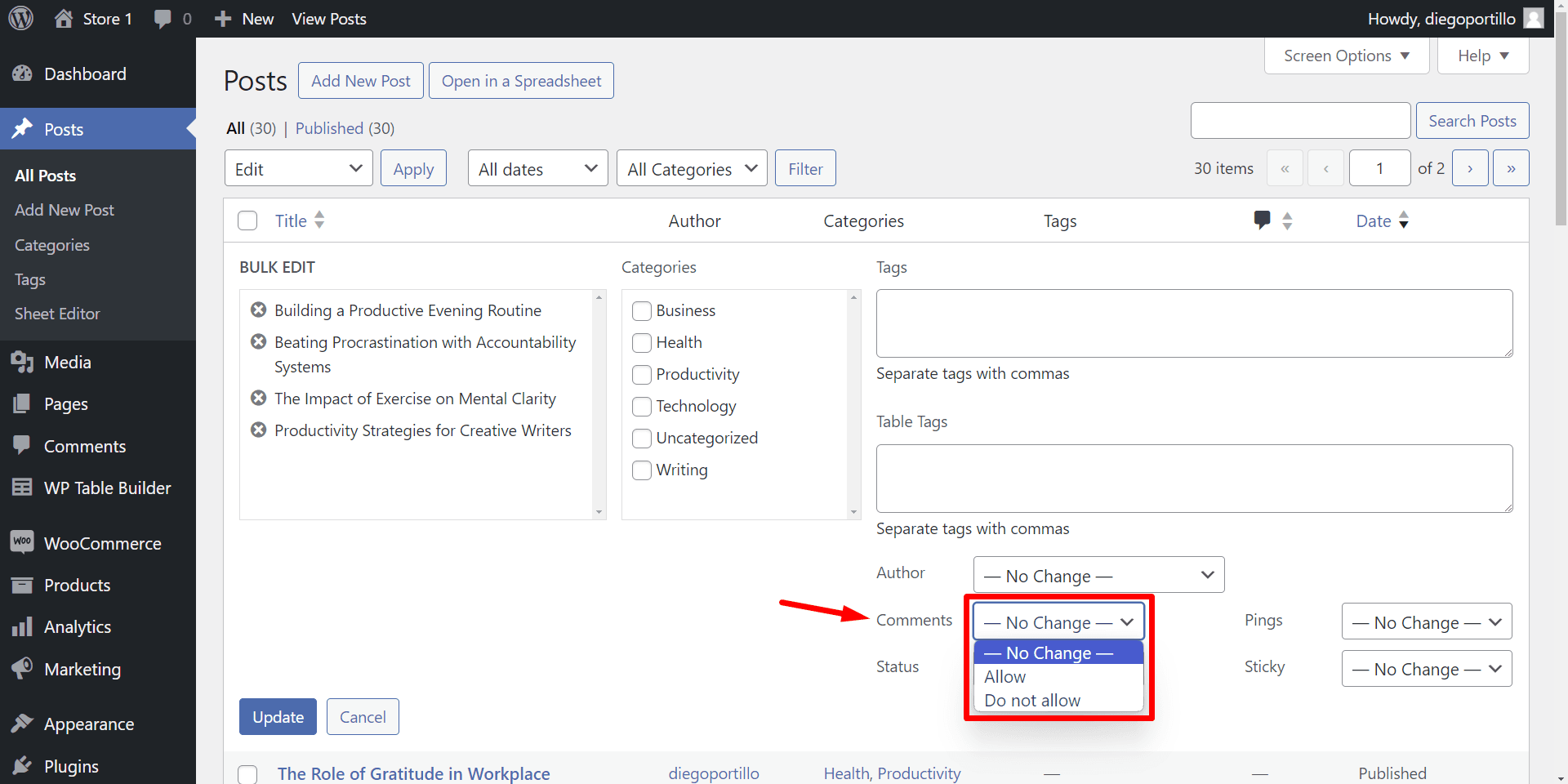
Task: Expand the All Categories filter dropdown
Action: [x=691, y=168]
